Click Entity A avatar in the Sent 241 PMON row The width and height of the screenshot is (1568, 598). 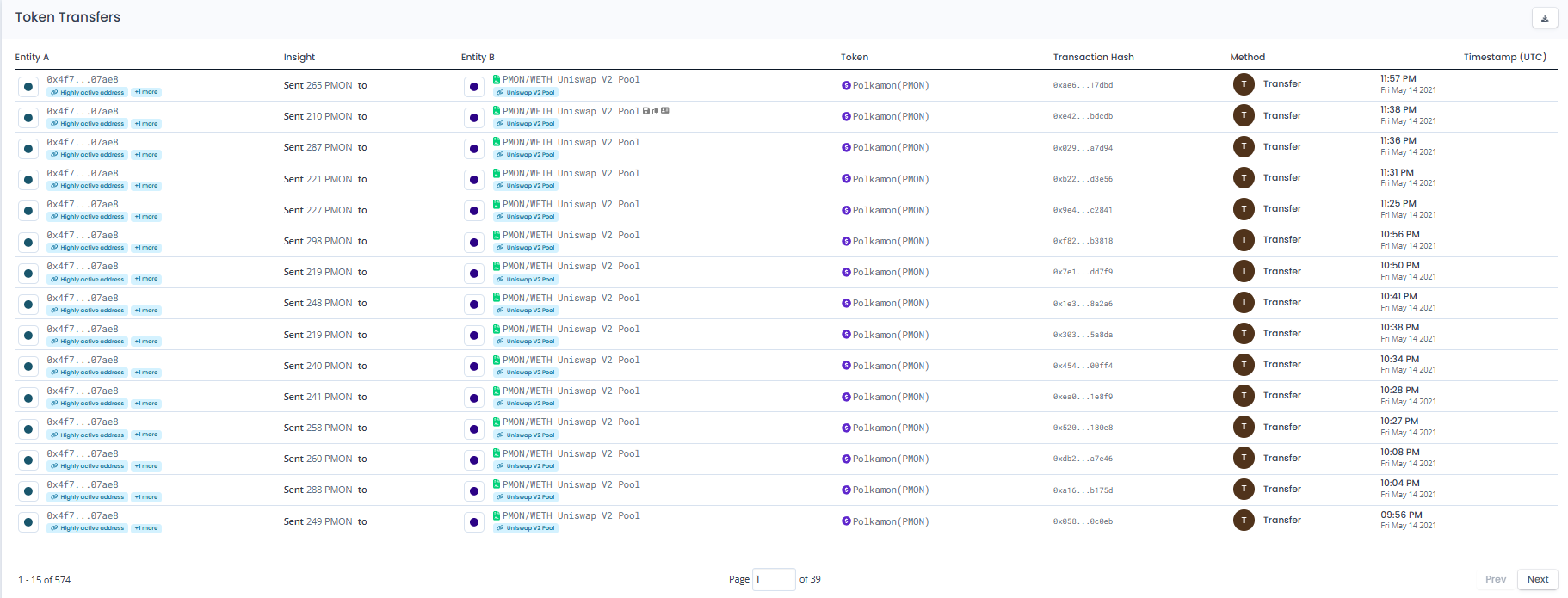[x=28, y=398]
